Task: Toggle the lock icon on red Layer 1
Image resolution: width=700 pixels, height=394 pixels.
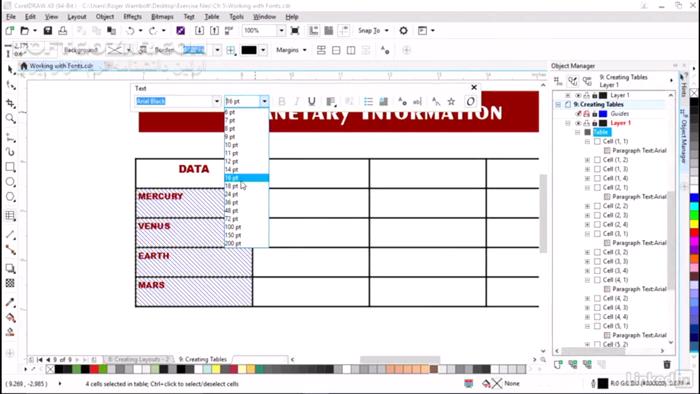Action: tap(595, 123)
